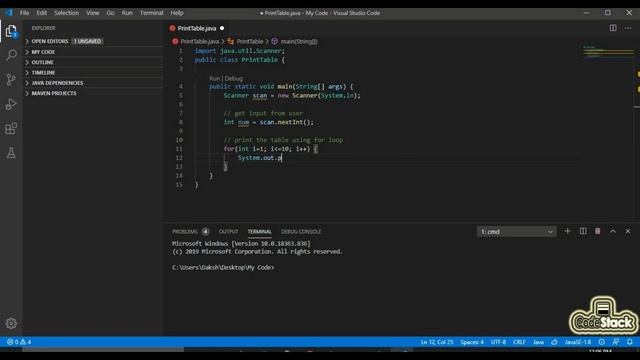This screenshot has width=640, height=360.
Task: Click CRLF line ending selector
Action: (519, 342)
